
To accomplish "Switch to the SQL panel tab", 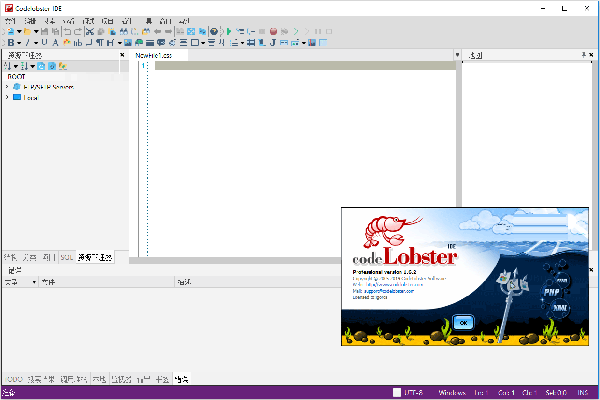I will (x=67, y=257).
